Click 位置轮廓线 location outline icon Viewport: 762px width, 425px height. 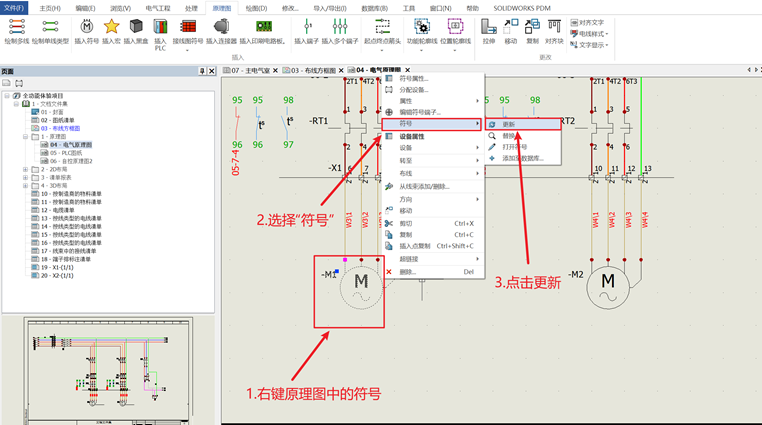point(455,27)
